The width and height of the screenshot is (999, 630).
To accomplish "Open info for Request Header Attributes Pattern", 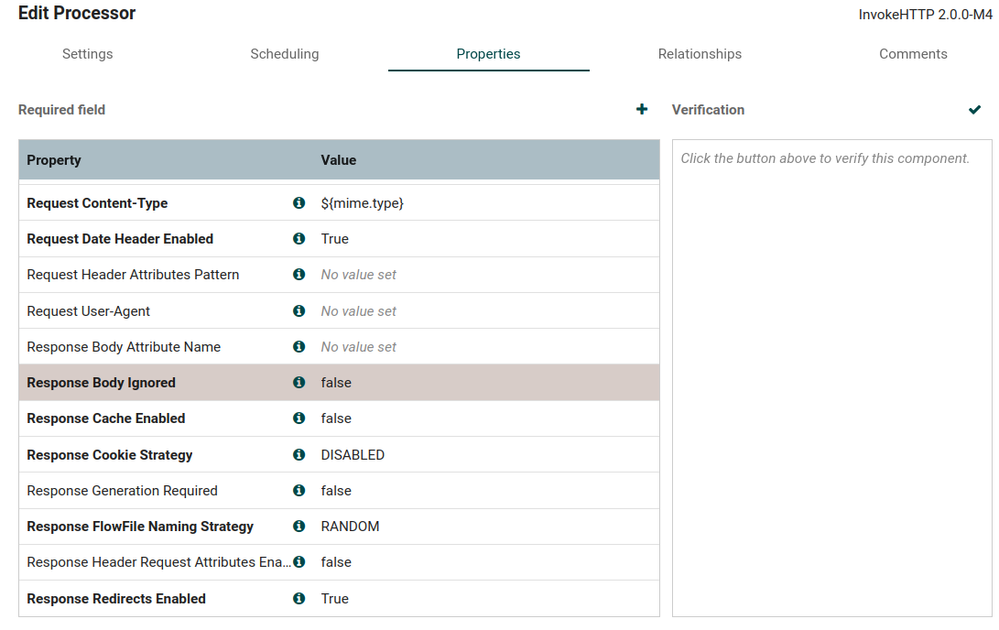I will (x=299, y=275).
